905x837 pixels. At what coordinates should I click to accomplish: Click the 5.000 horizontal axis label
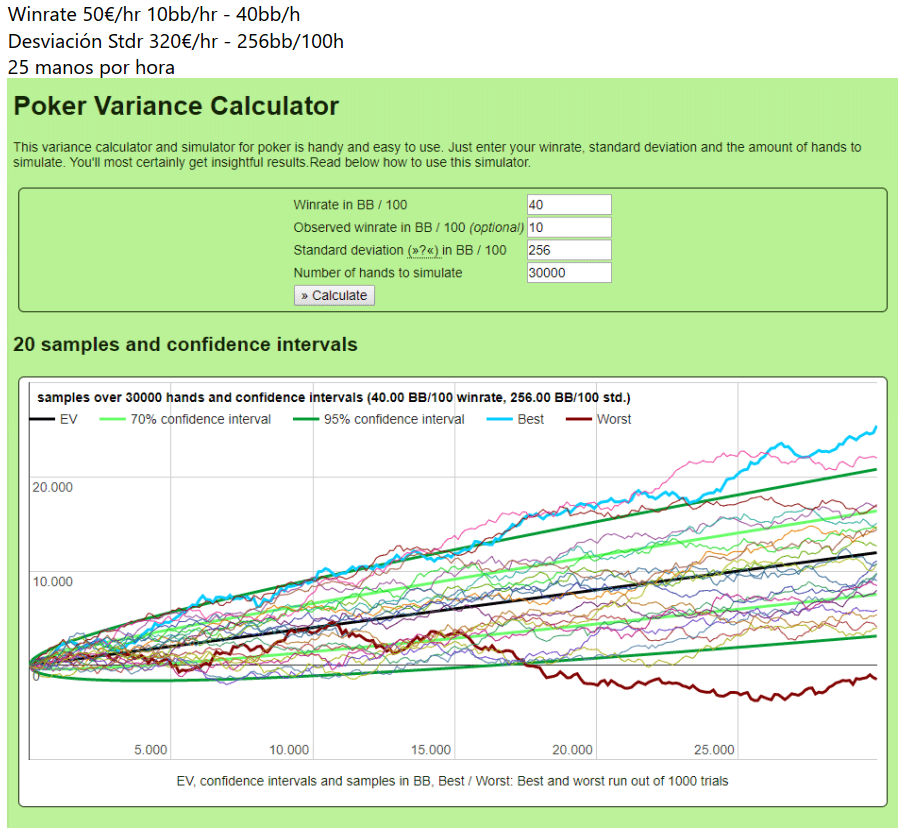click(x=150, y=750)
